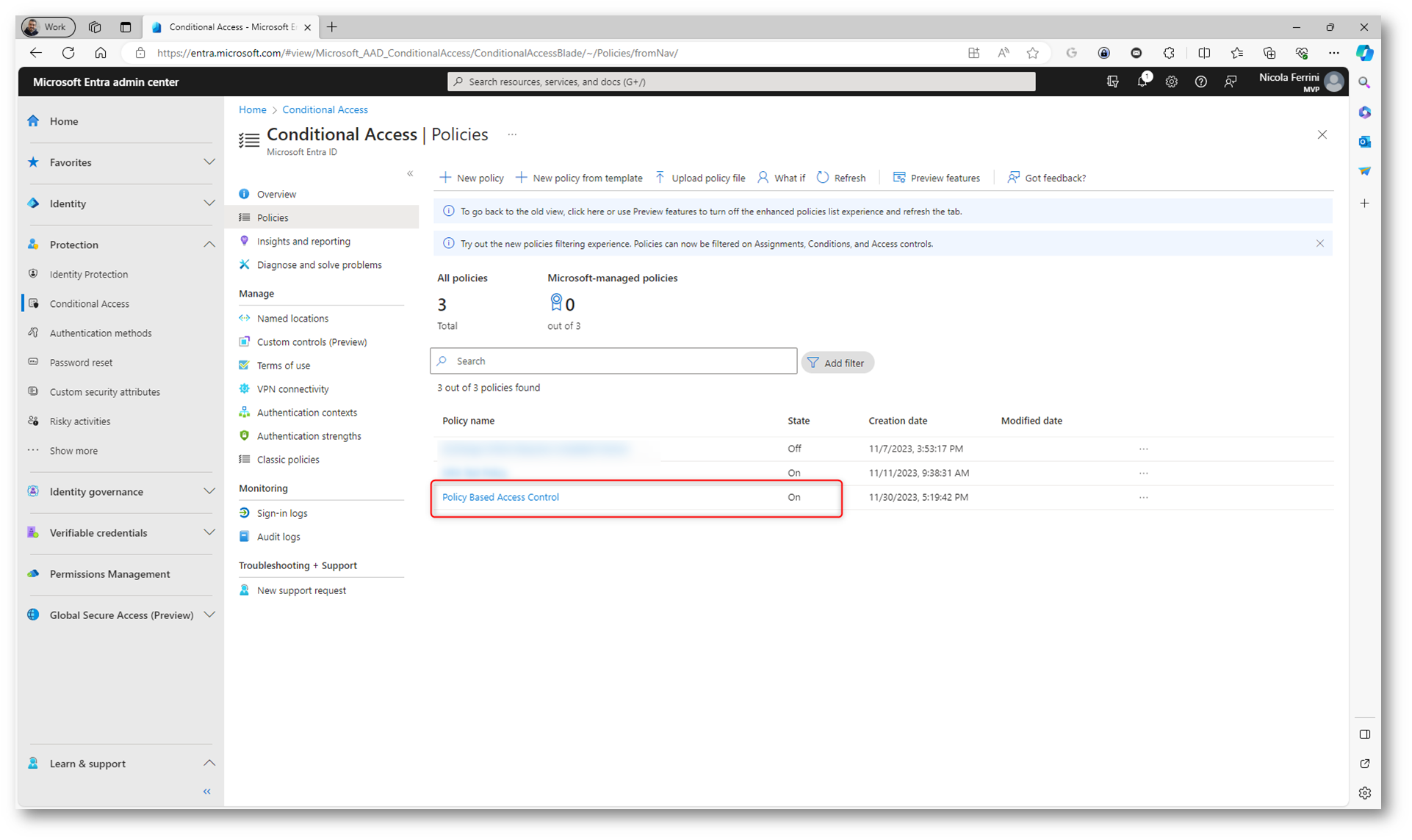Open the notifications bell icon

(1142, 82)
